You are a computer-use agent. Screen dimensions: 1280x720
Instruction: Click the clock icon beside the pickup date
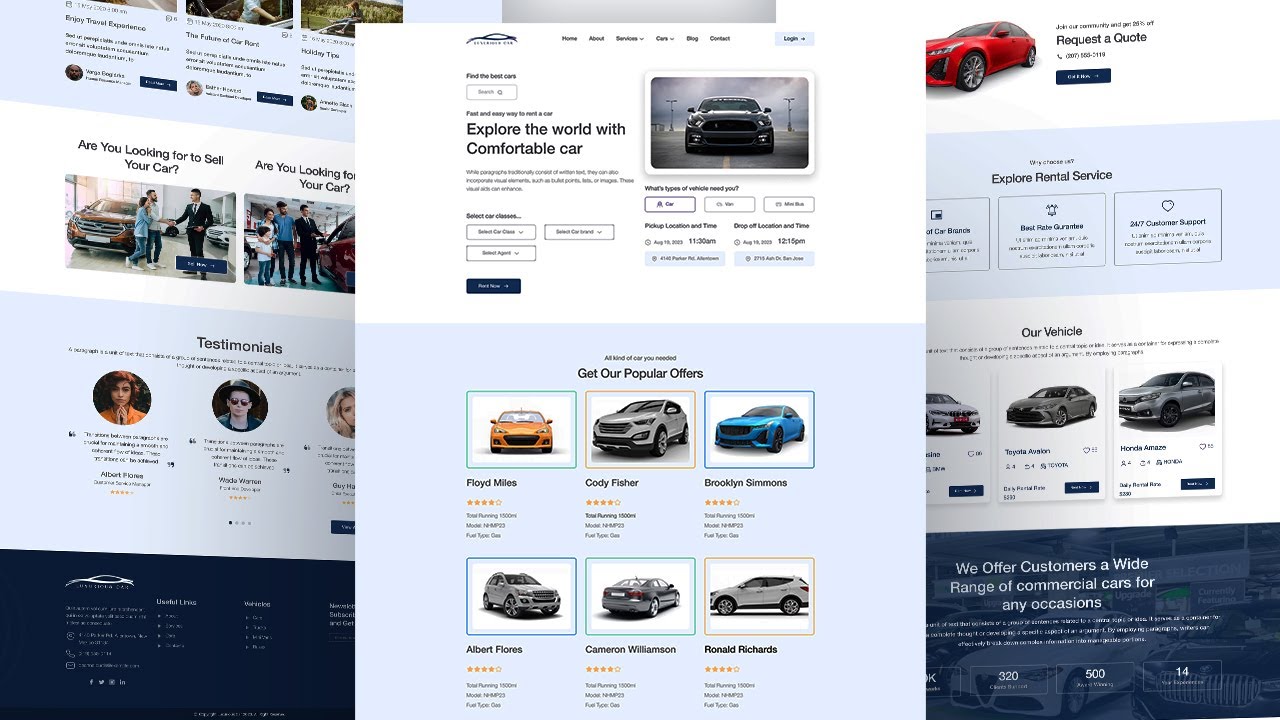[x=648, y=242]
